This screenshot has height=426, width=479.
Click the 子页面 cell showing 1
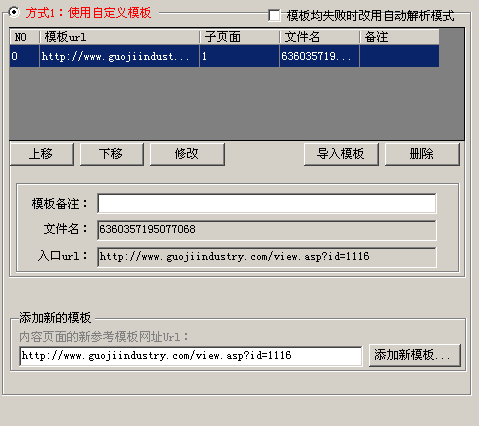pyautogui.click(x=239, y=56)
